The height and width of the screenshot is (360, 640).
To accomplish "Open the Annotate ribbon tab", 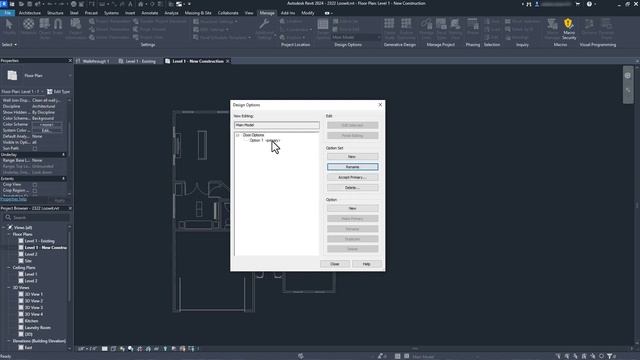I will point(150,13).
